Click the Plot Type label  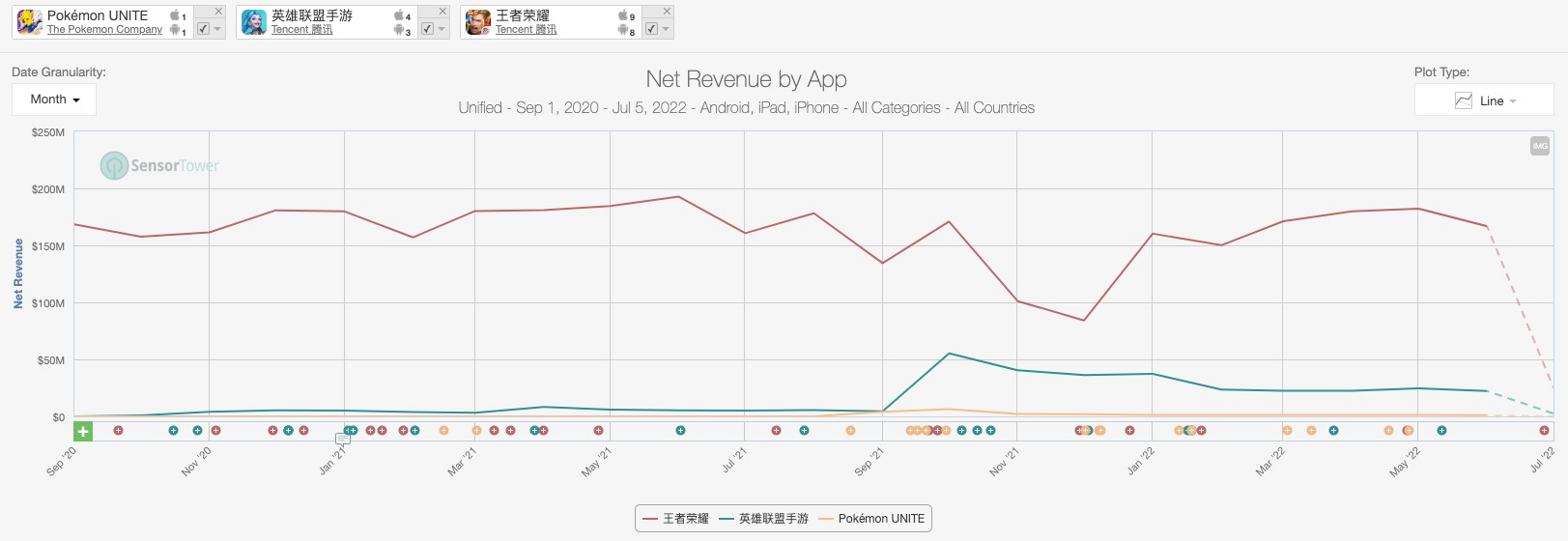1441,72
